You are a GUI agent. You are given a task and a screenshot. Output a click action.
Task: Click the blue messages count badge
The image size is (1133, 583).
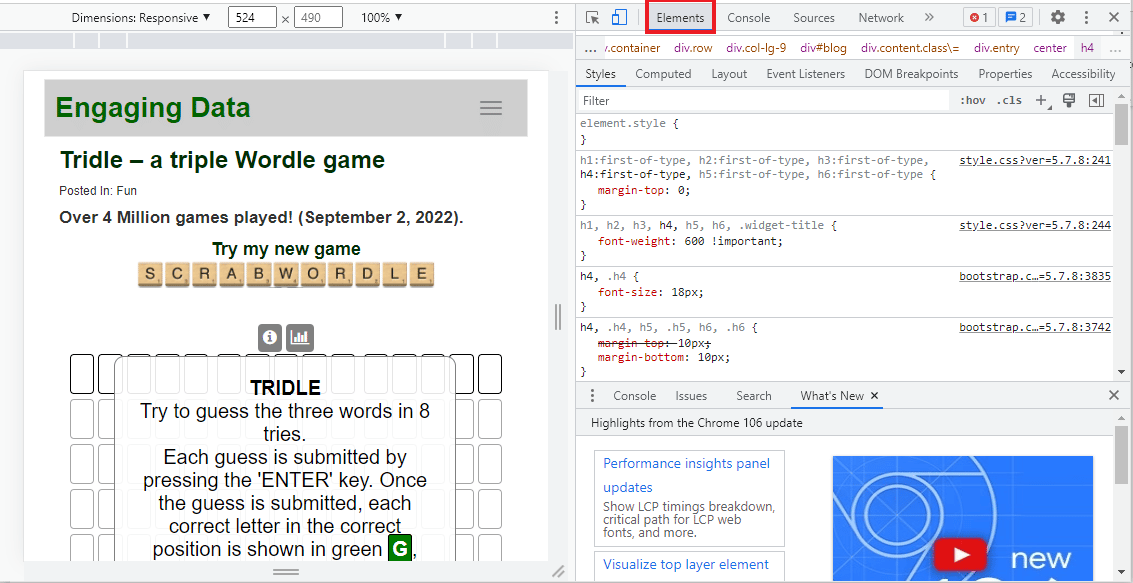[1015, 17]
